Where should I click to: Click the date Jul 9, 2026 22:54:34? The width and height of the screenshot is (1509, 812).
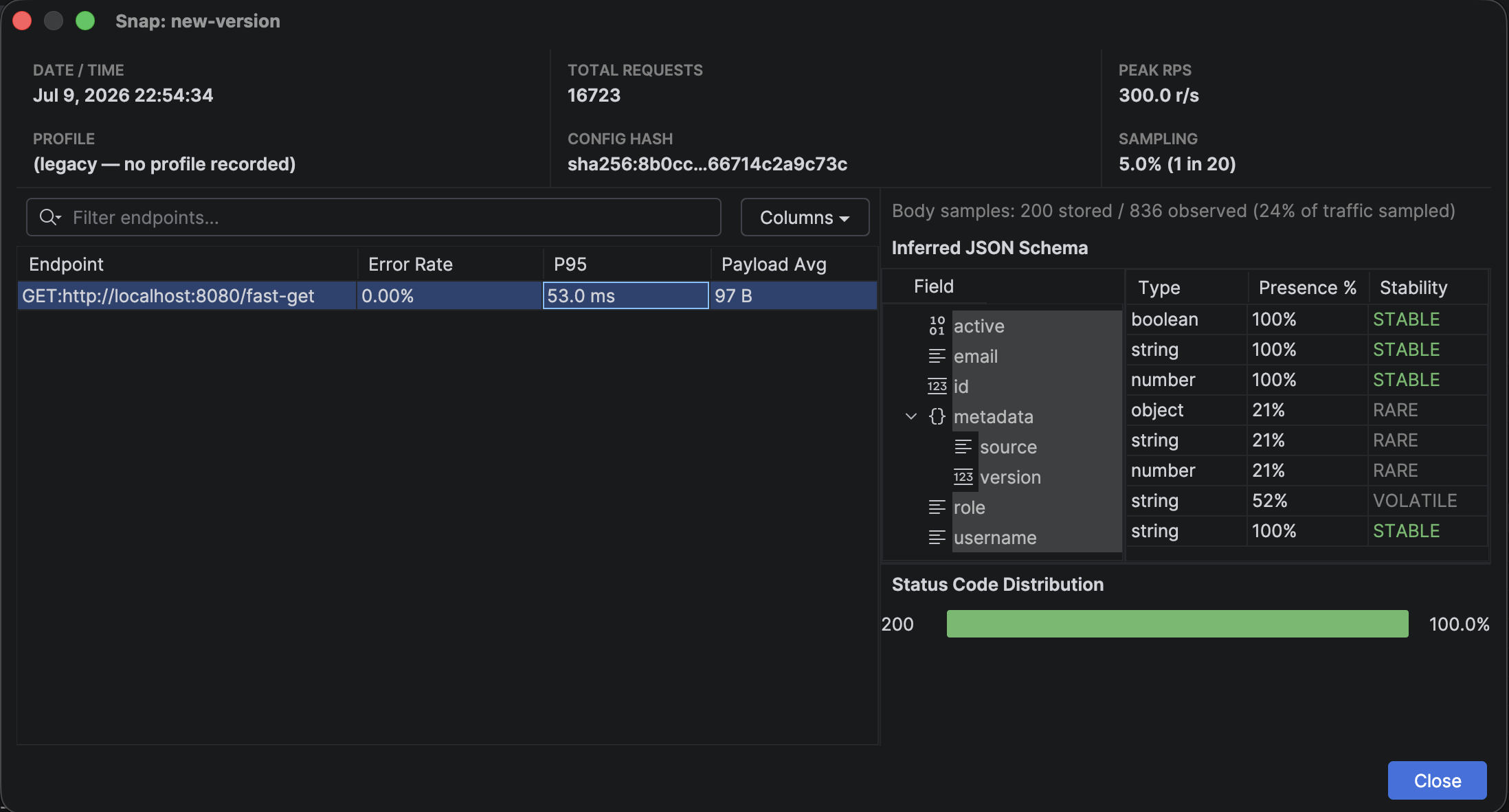coord(123,95)
